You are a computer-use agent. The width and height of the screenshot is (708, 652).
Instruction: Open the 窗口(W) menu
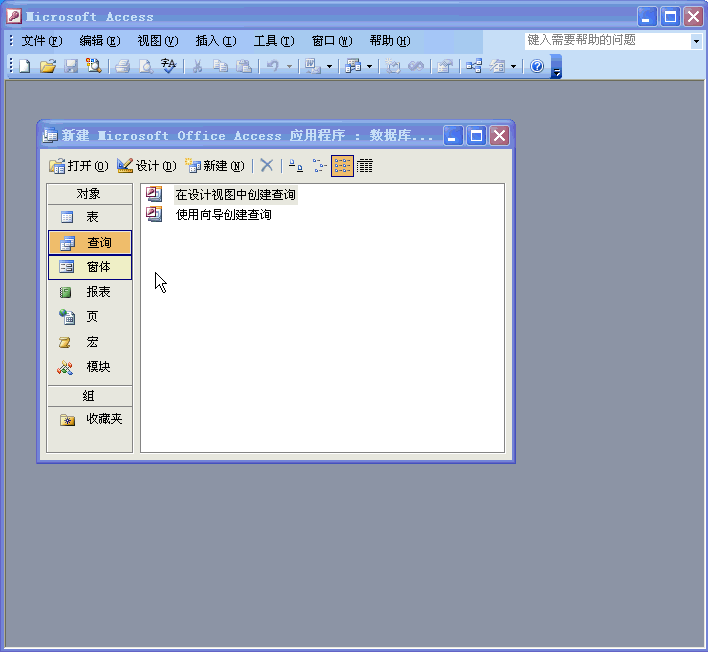[332, 41]
